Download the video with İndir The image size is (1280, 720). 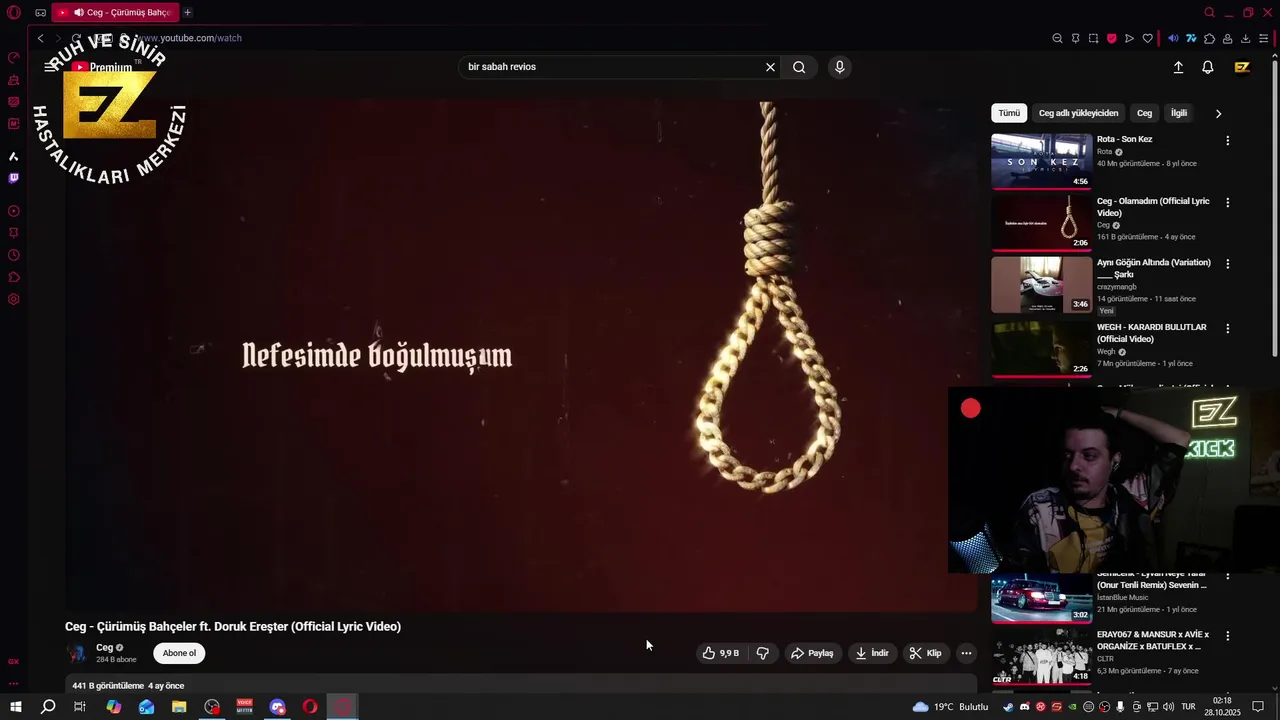click(x=871, y=653)
